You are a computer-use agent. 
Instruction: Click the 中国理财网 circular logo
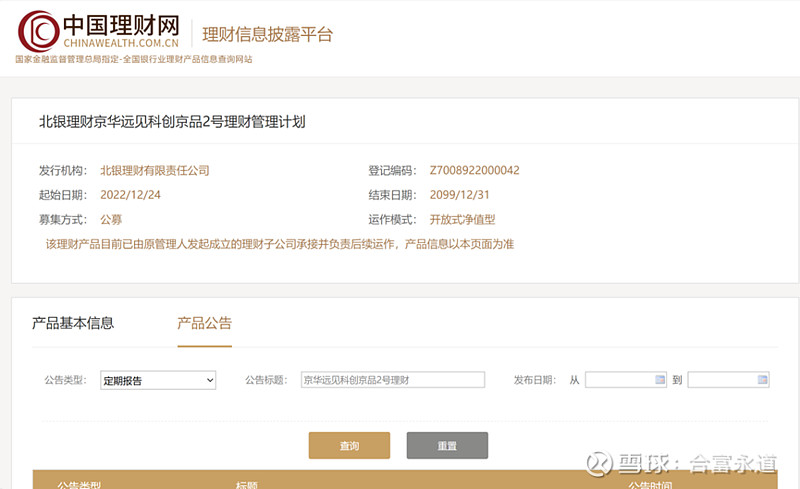38,32
